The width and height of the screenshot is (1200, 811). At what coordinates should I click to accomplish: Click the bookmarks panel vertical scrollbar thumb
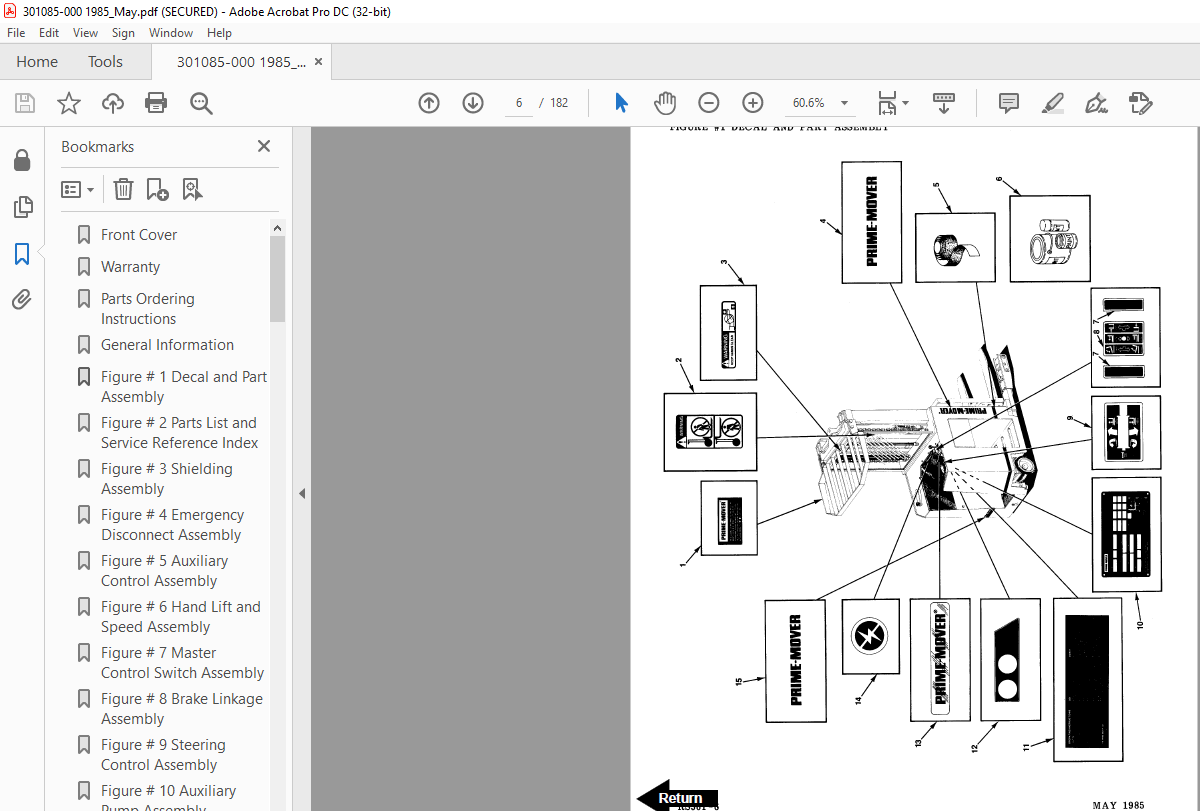coord(277,279)
